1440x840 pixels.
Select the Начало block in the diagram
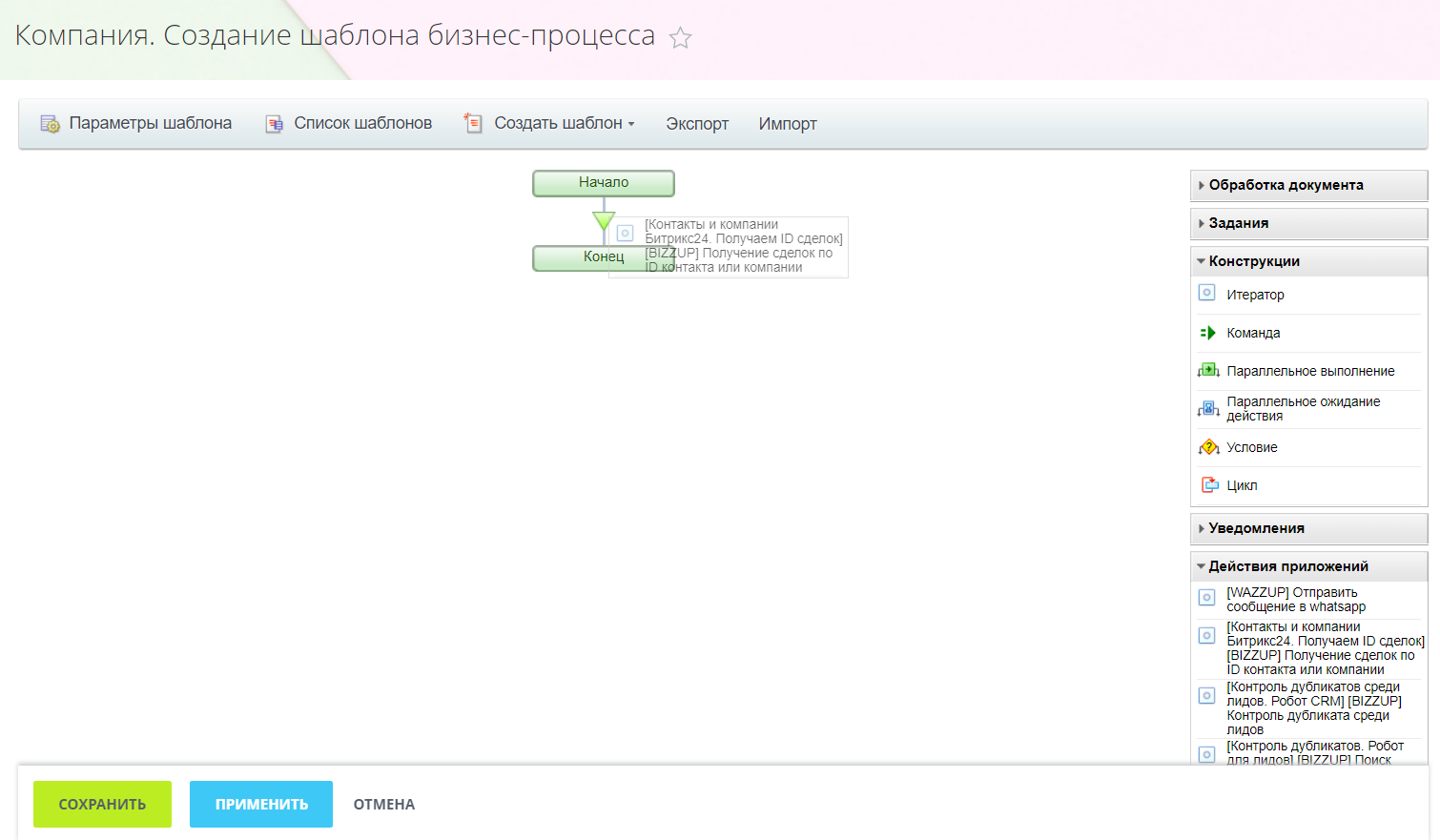[x=604, y=183]
